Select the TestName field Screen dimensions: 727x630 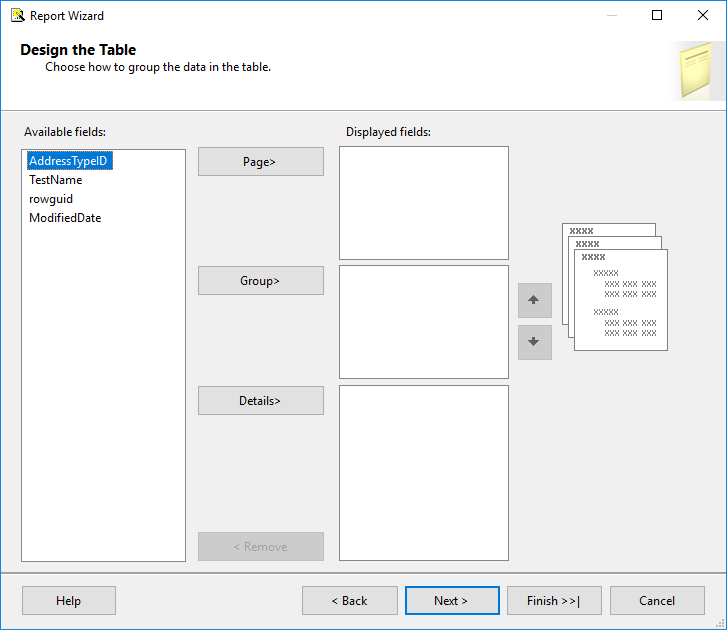56,180
